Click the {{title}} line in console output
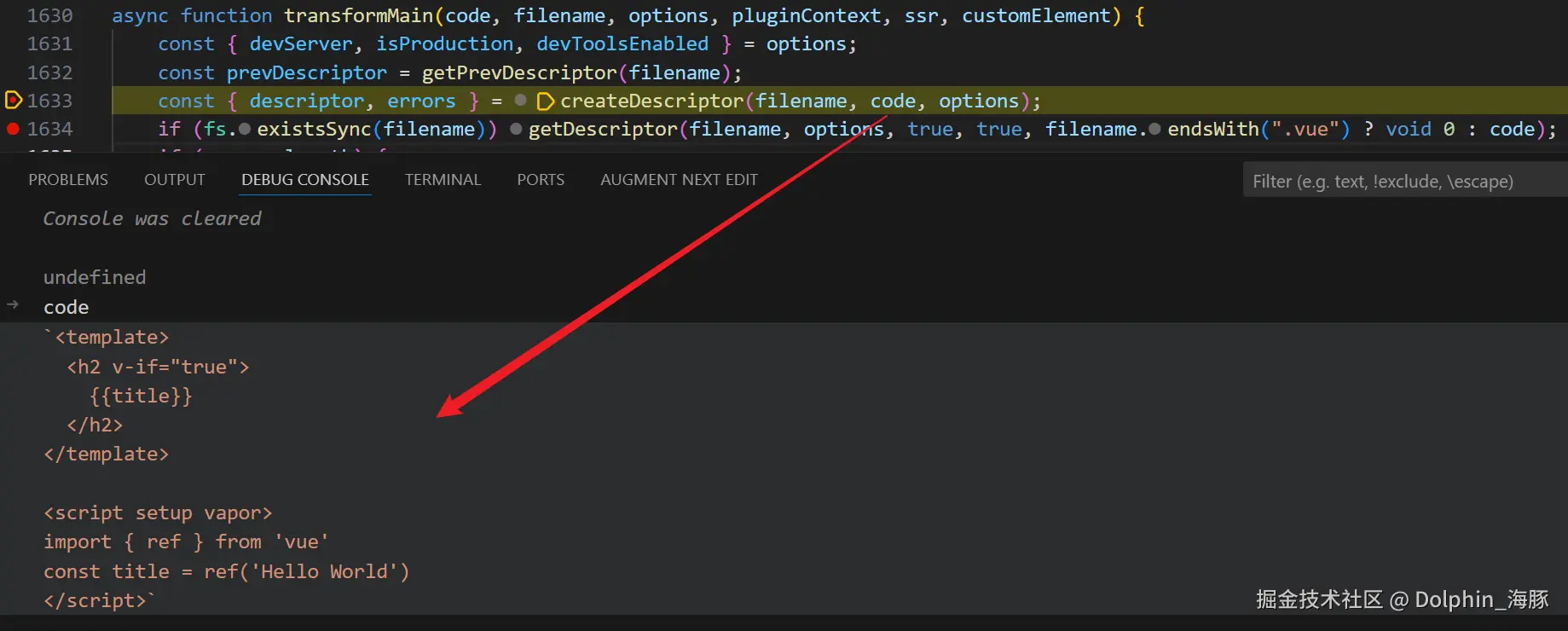Viewport: 1568px width, 631px height. pos(141,396)
